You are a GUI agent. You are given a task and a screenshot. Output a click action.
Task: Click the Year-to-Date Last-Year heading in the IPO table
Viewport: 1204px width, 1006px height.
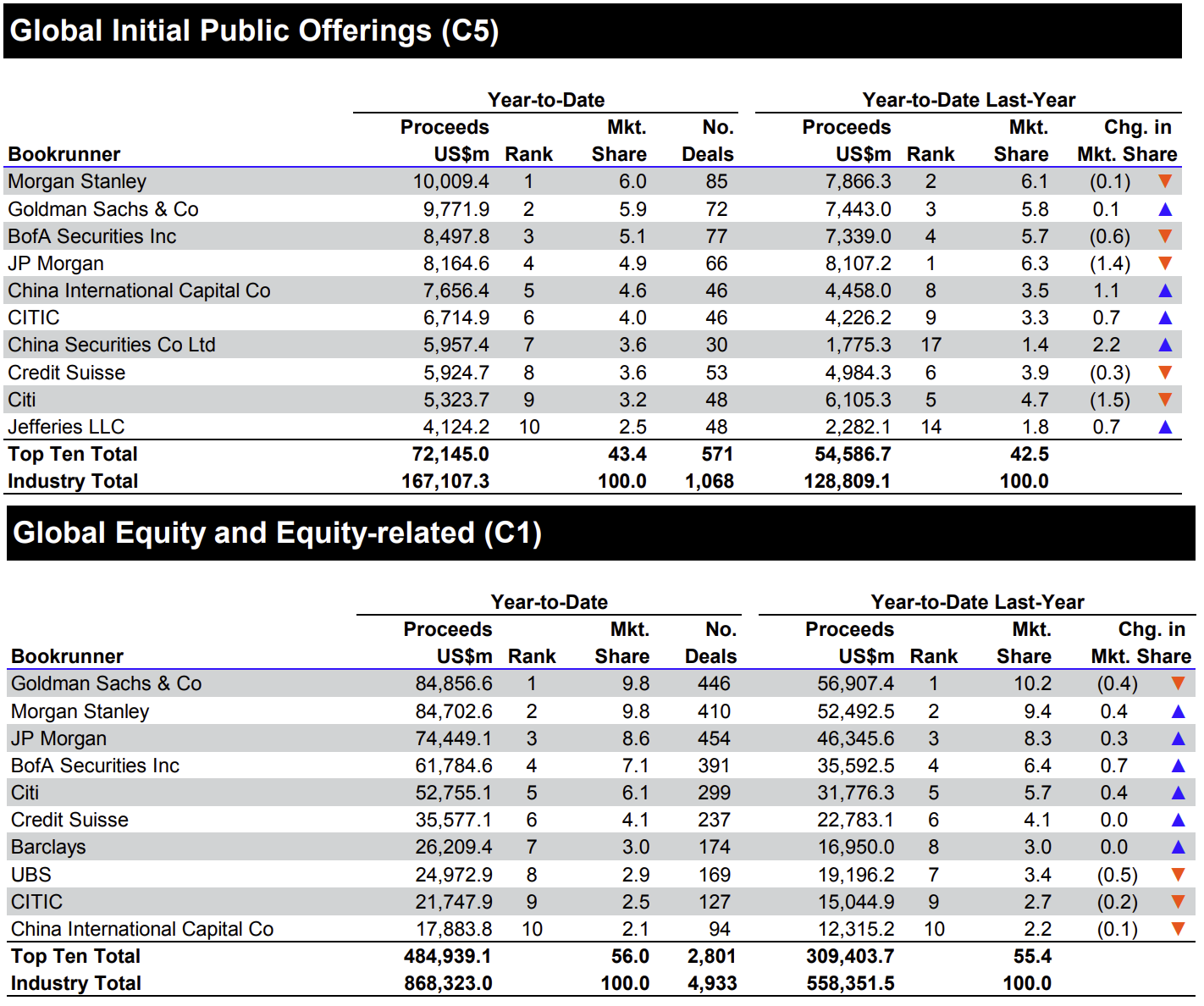pyautogui.click(x=969, y=100)
